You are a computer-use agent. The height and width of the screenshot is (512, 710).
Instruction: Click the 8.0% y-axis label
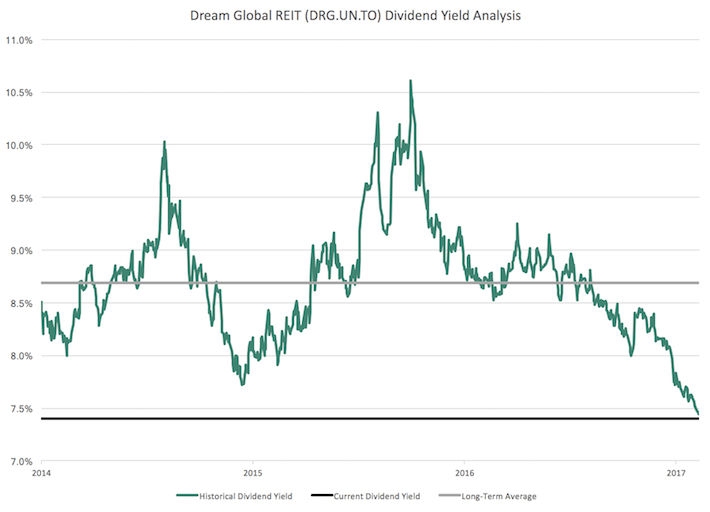(21, 356)
